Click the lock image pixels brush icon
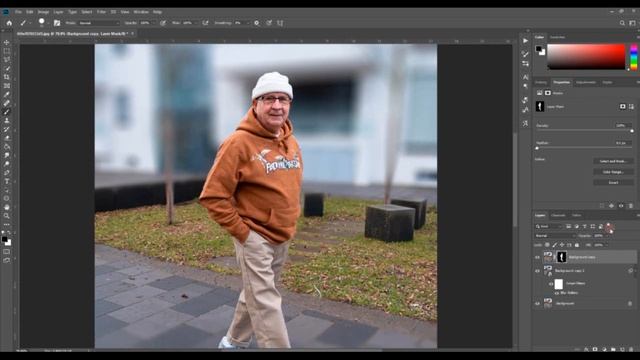640x360 pixels. [554, 245]
